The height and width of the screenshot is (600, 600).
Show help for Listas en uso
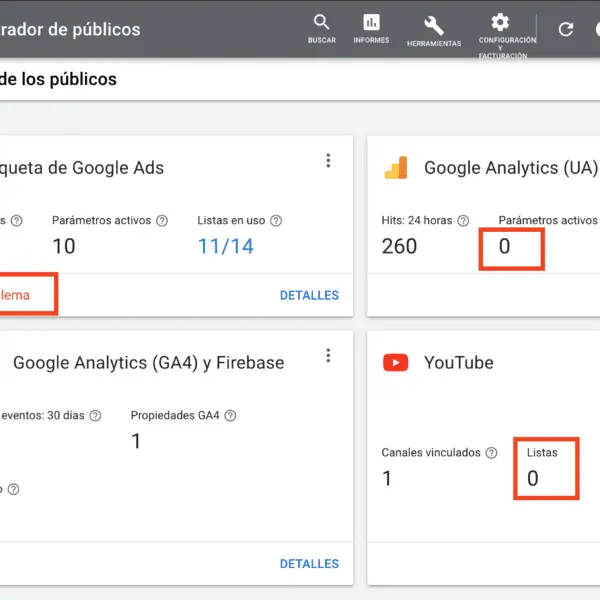point(276,221)
